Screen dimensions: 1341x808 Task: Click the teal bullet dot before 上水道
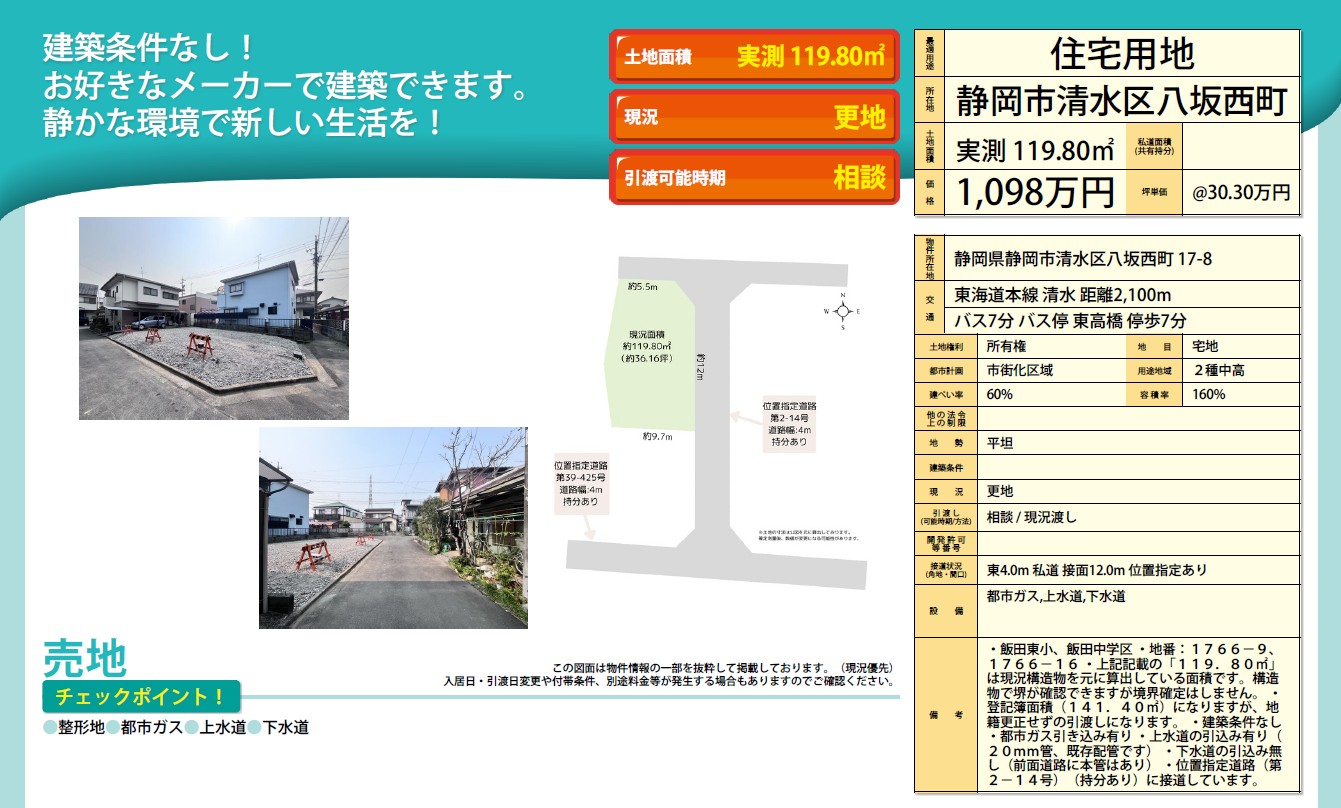click(x=191, y=728)
